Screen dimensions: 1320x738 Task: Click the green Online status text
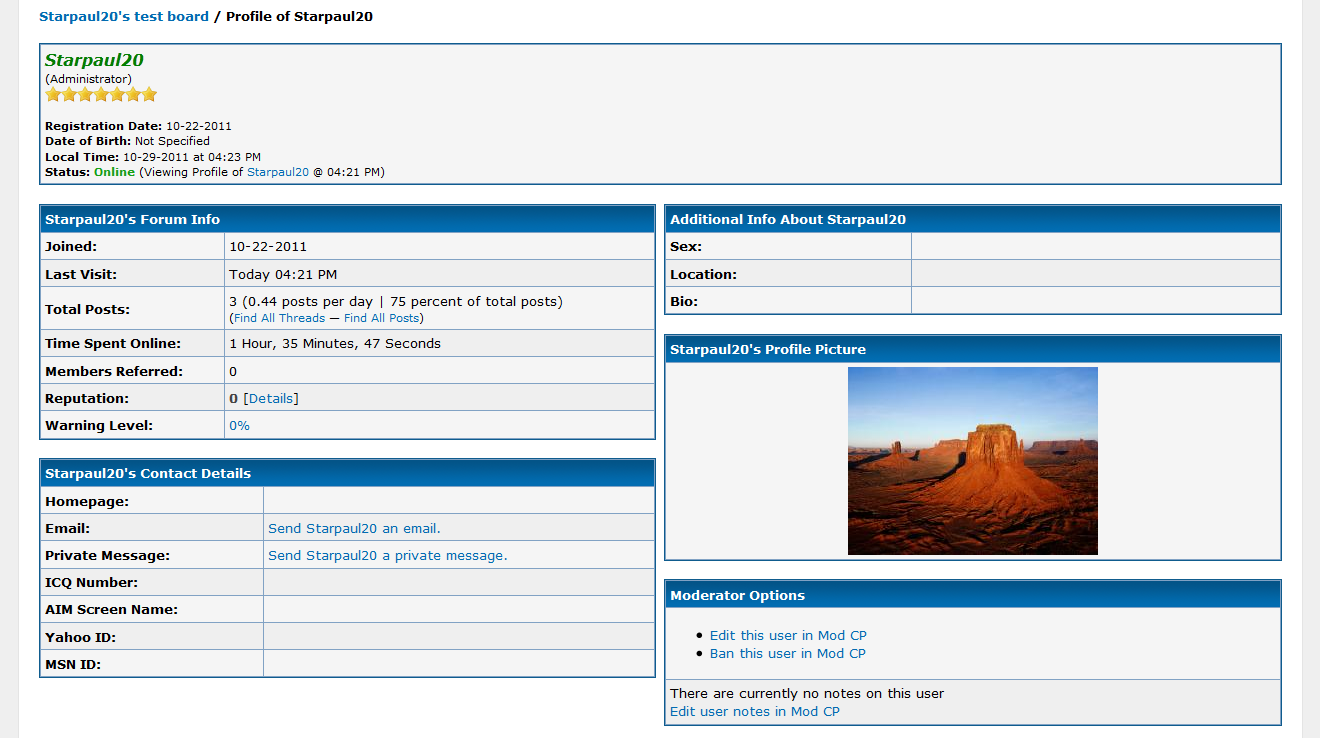point(114,172)
